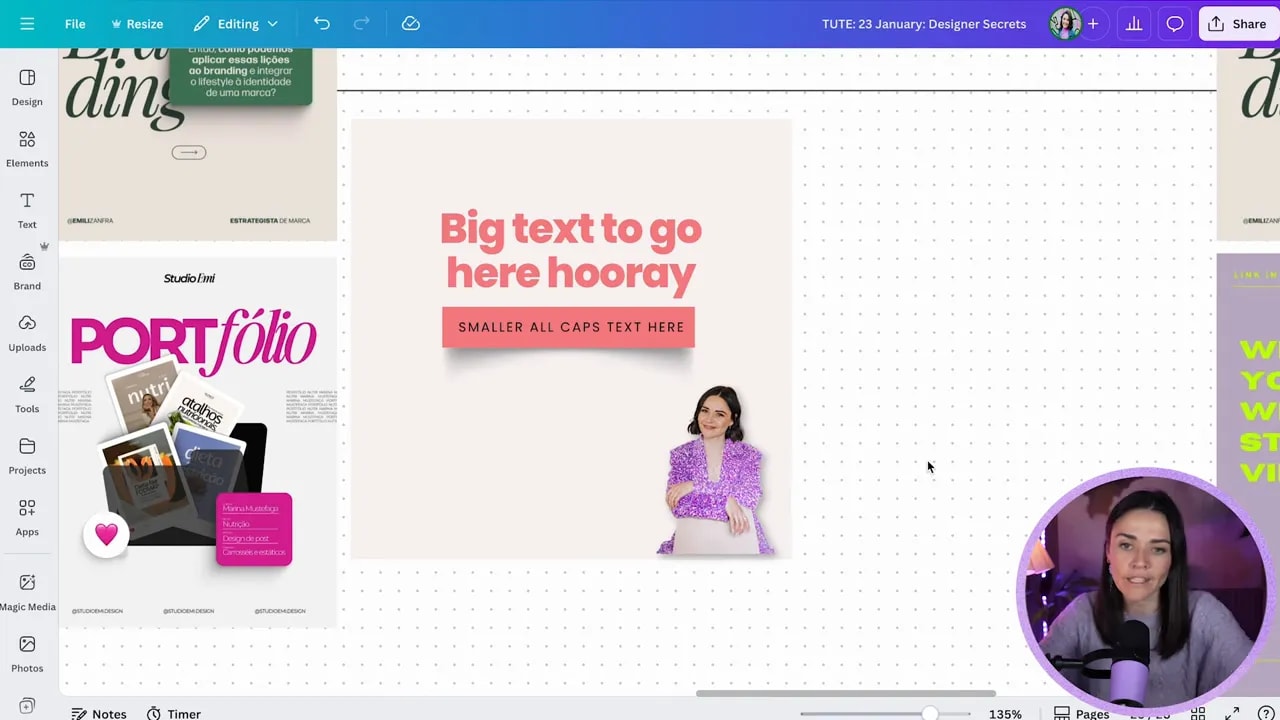
Task: Expand the Resize options
Action: pyautogui.click(x=137, y=23)
